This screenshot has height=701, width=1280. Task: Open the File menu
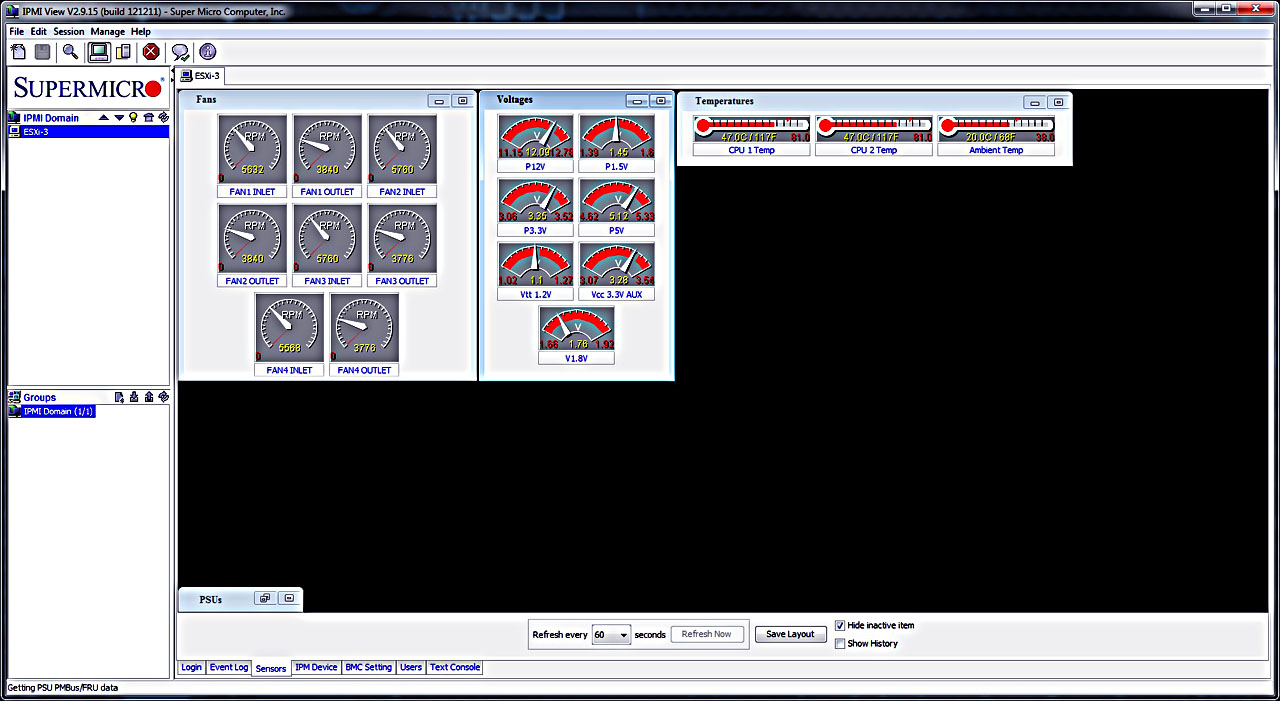coord(17,32)
